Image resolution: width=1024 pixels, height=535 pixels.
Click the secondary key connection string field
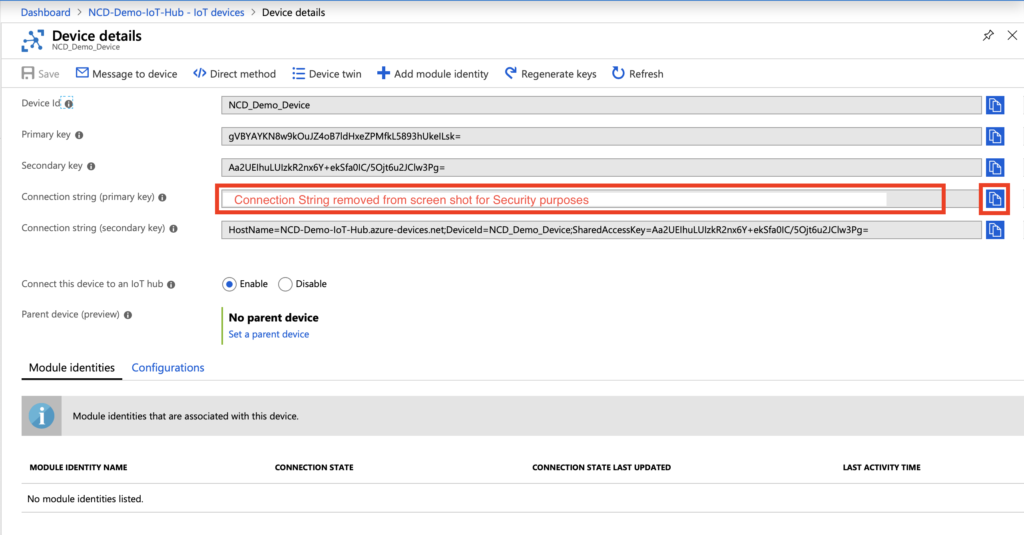601,230
